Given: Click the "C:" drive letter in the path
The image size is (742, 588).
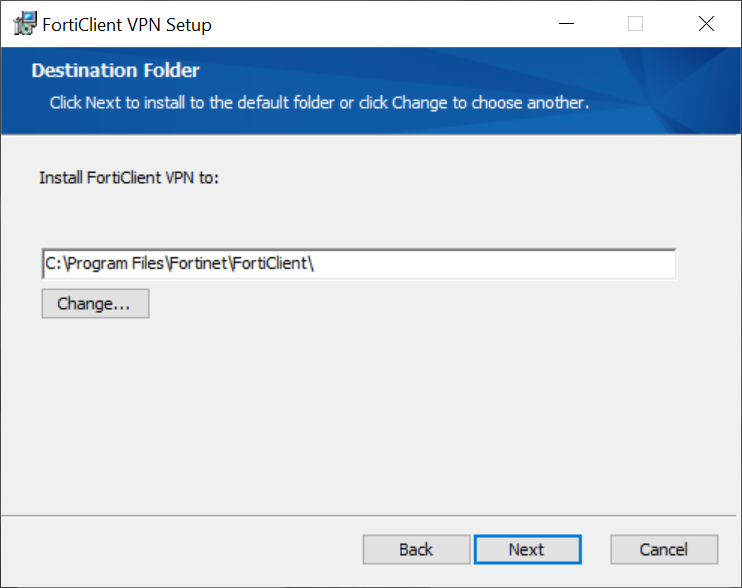Looking at the screenshot, I should click(x=52, y=264).
